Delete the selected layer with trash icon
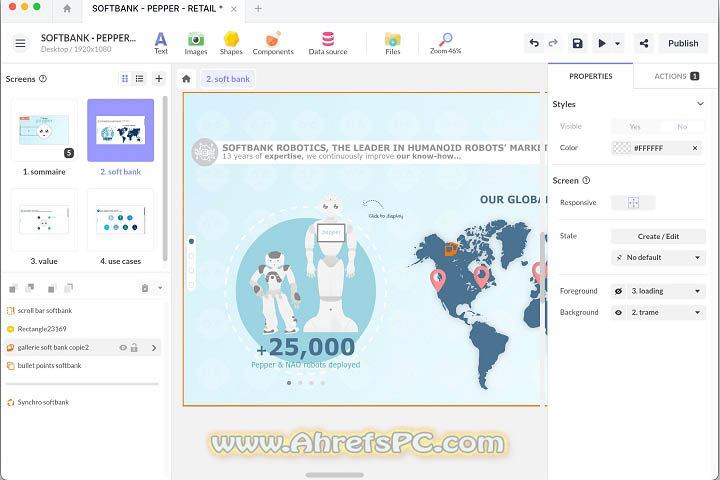The height and width of the screenshot is (480, 720). (145, 288)
